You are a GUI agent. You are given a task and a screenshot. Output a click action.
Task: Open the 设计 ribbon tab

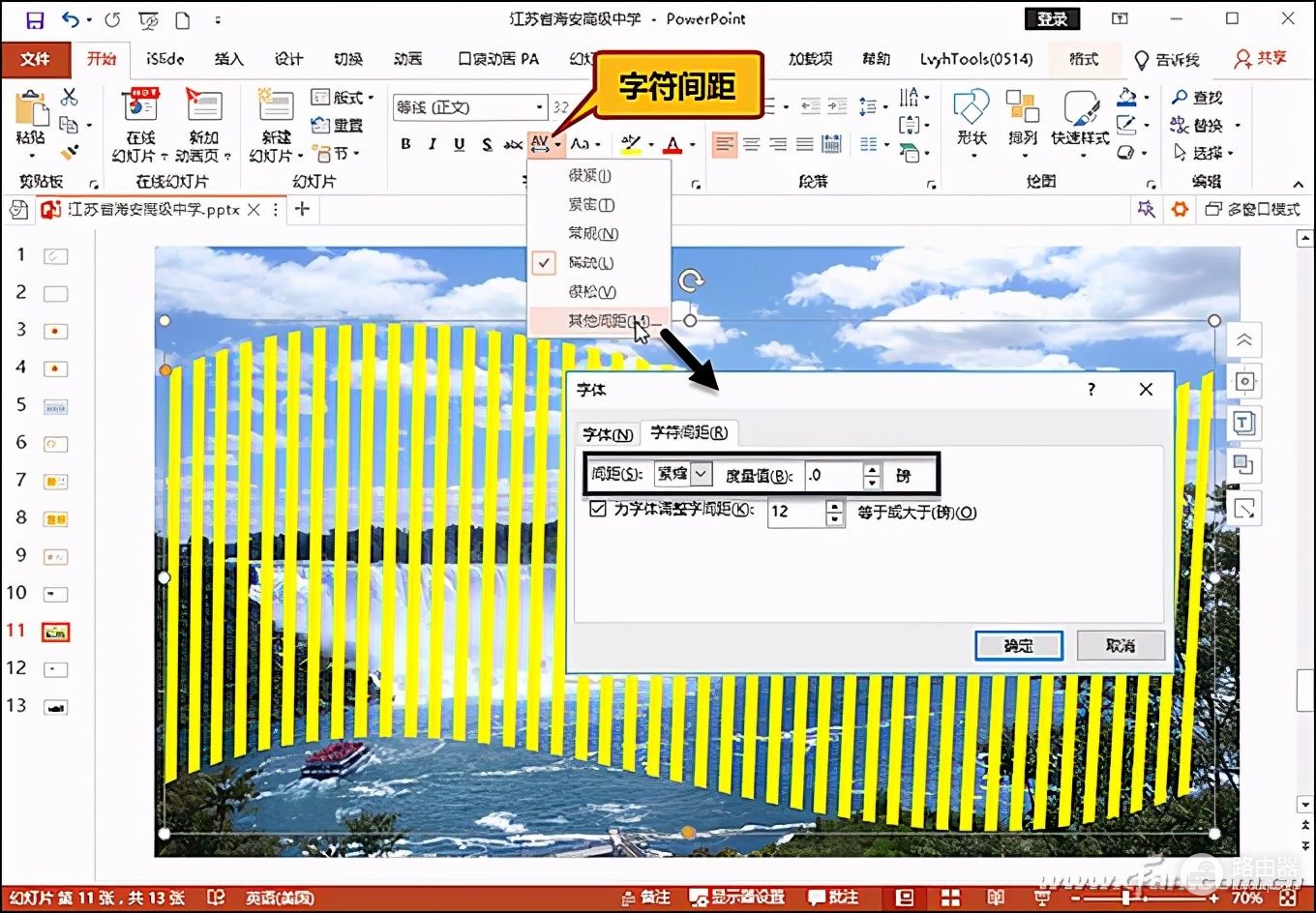click(x=288, y=59)
